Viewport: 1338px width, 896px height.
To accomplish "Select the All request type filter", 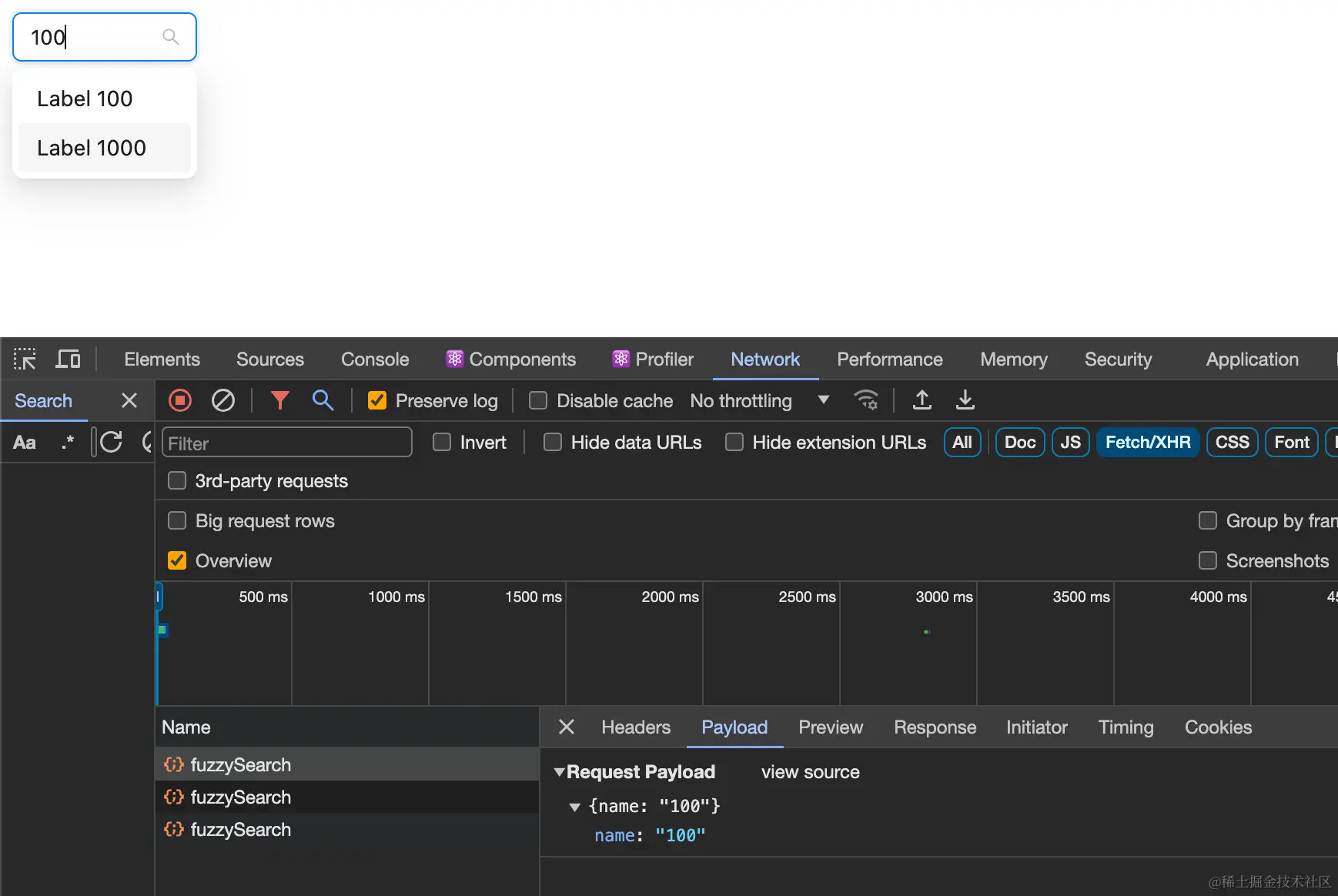I will pos(962,442).
